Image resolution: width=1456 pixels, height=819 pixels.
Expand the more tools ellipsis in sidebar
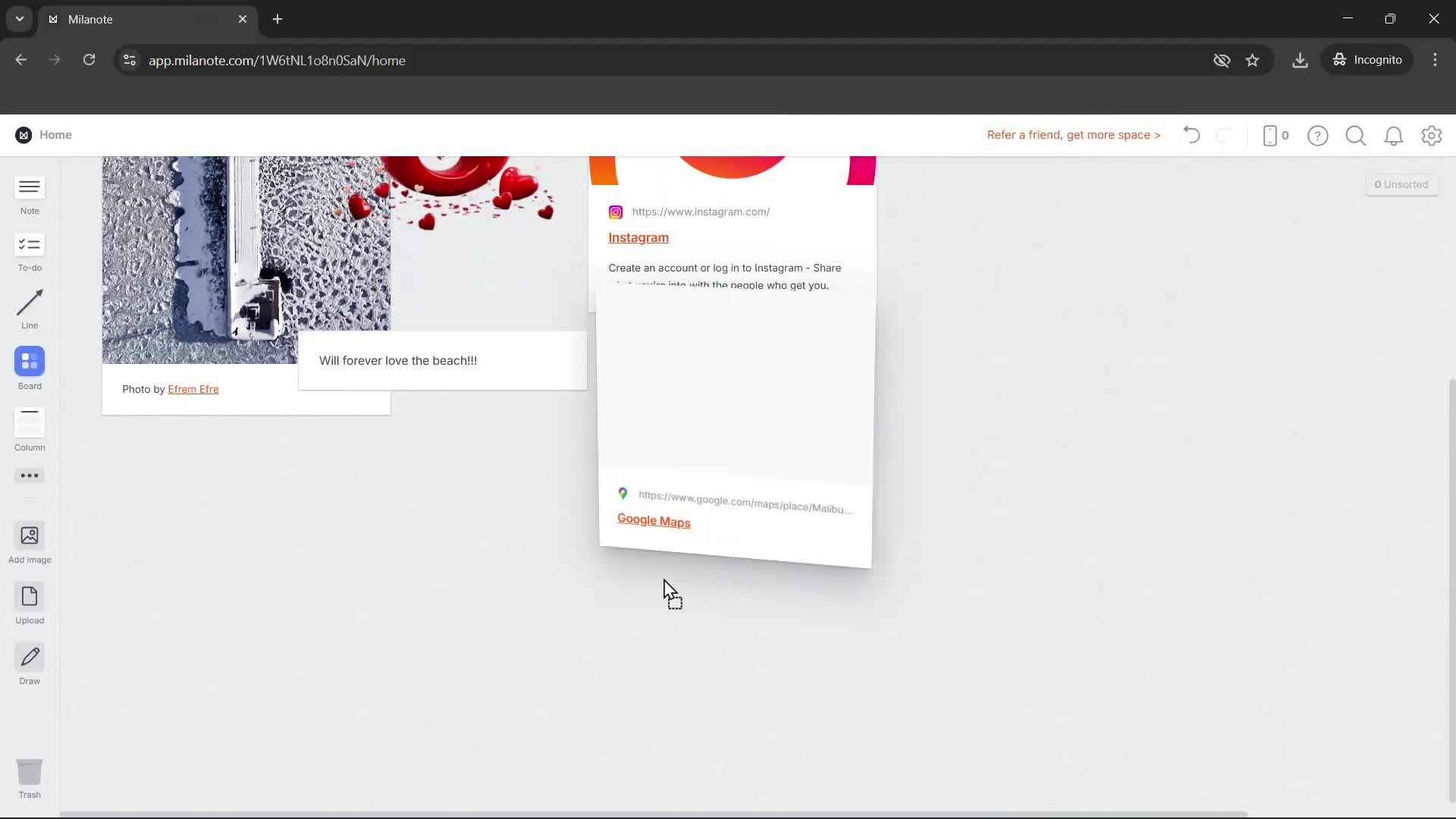pyautogui.click(x=29, y=475)
